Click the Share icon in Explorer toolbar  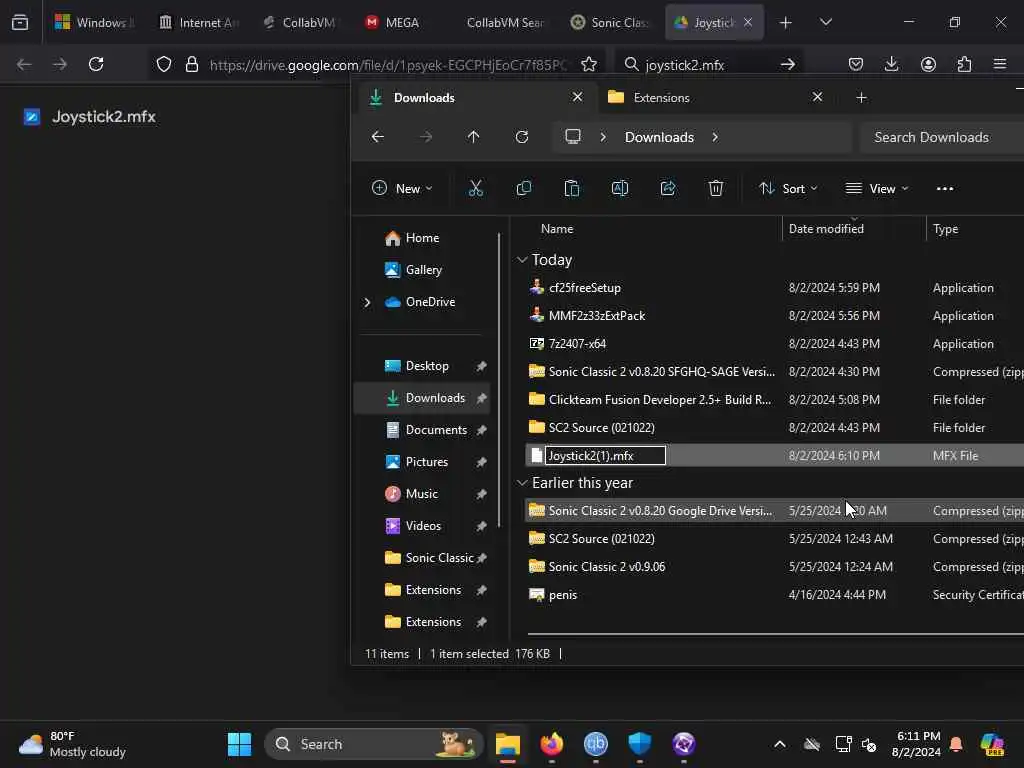tap(667, 189)
